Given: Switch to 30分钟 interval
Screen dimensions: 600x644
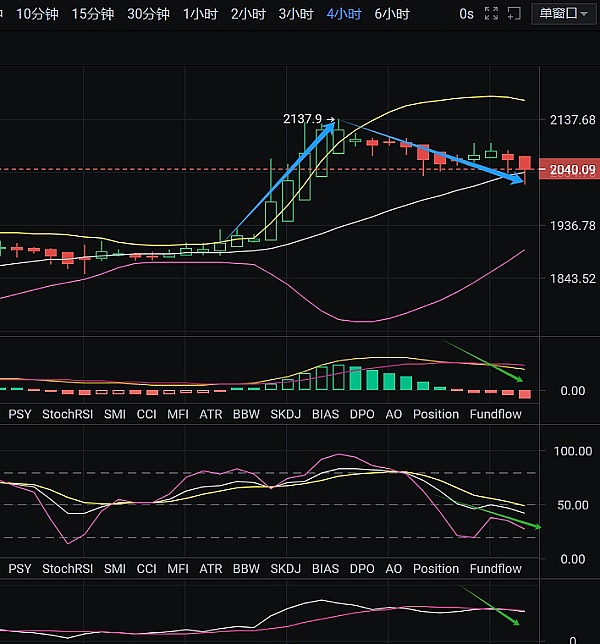Looking at the screenshot, I should pyautogui.click(x=147, y=14).
